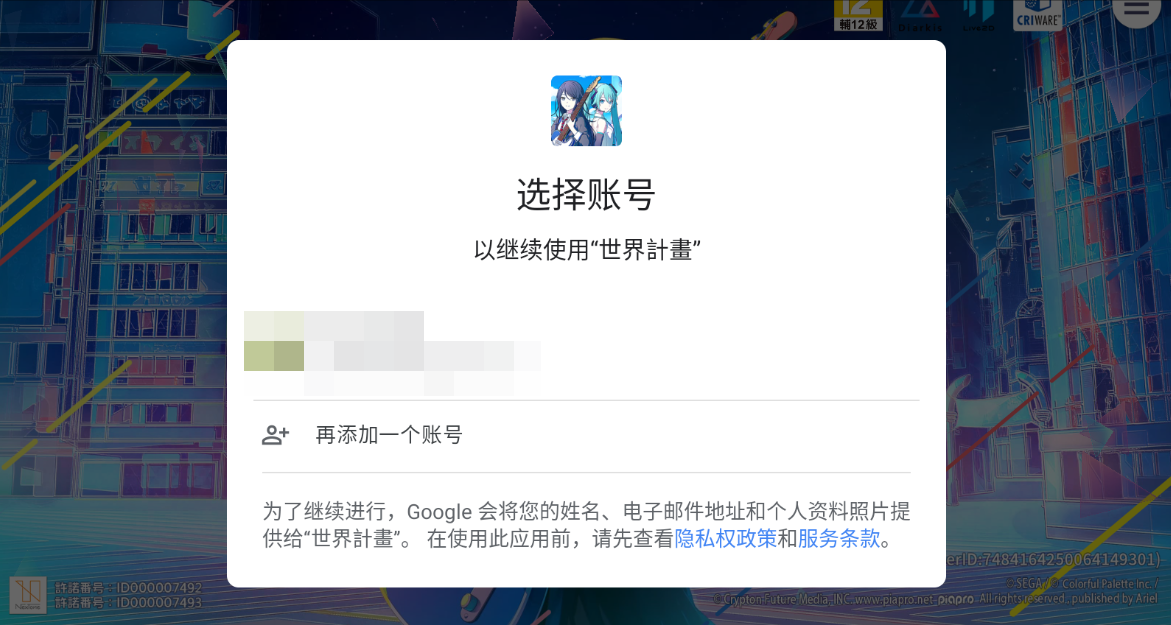Click the 輔12級 age rating badge

858,15
